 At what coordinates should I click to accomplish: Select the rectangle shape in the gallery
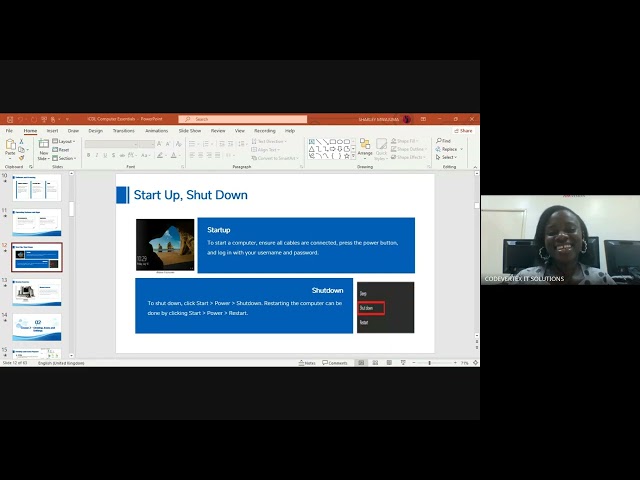(x=333, y=142)
